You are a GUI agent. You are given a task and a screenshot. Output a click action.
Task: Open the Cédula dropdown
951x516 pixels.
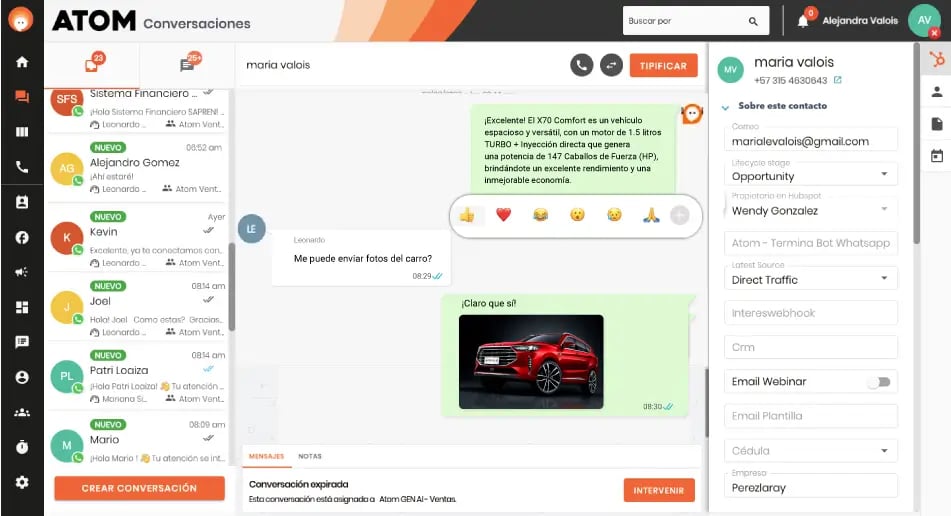click(x=810, y=451)
